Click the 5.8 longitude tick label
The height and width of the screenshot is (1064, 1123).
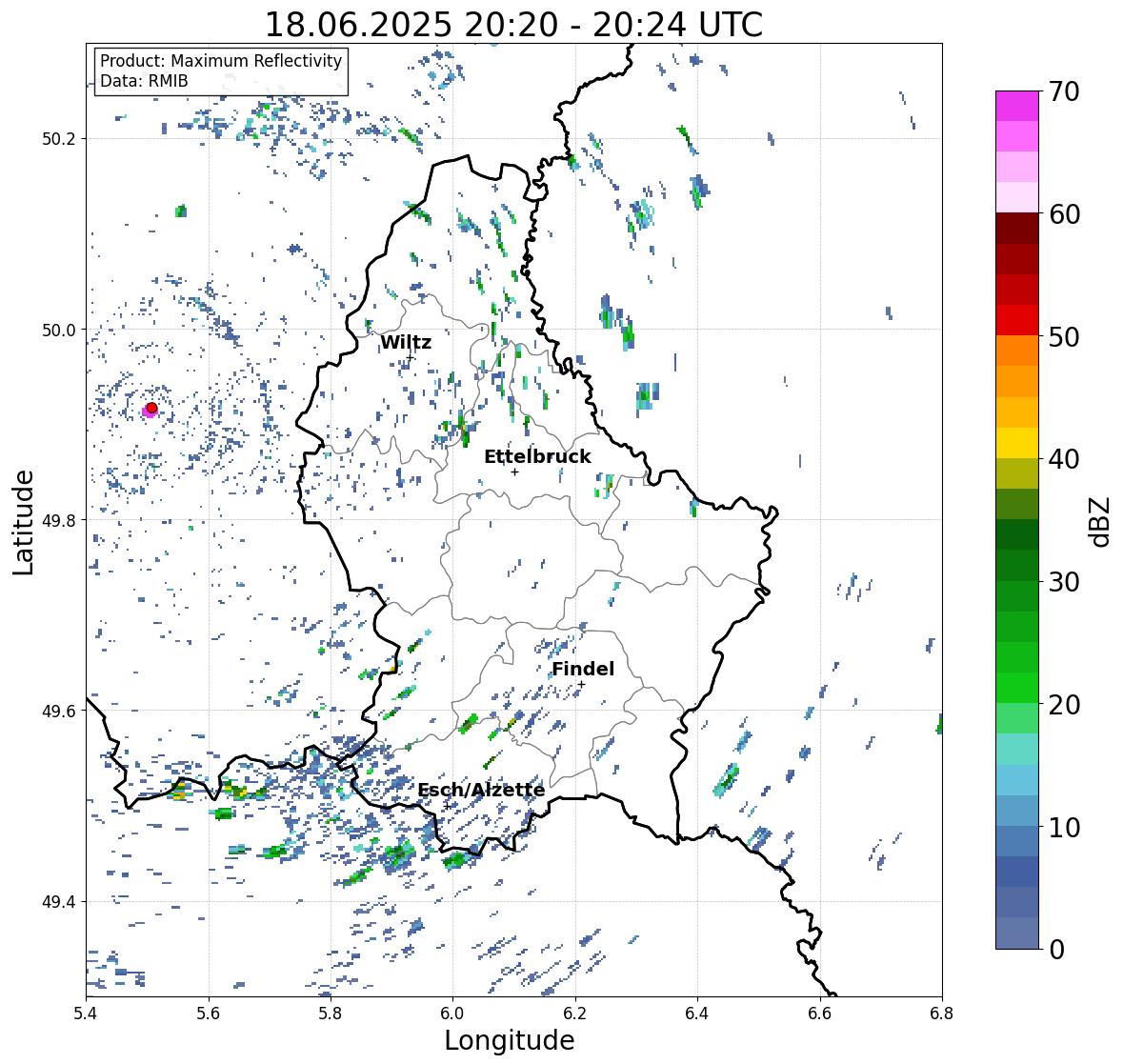pos(331,1014)
